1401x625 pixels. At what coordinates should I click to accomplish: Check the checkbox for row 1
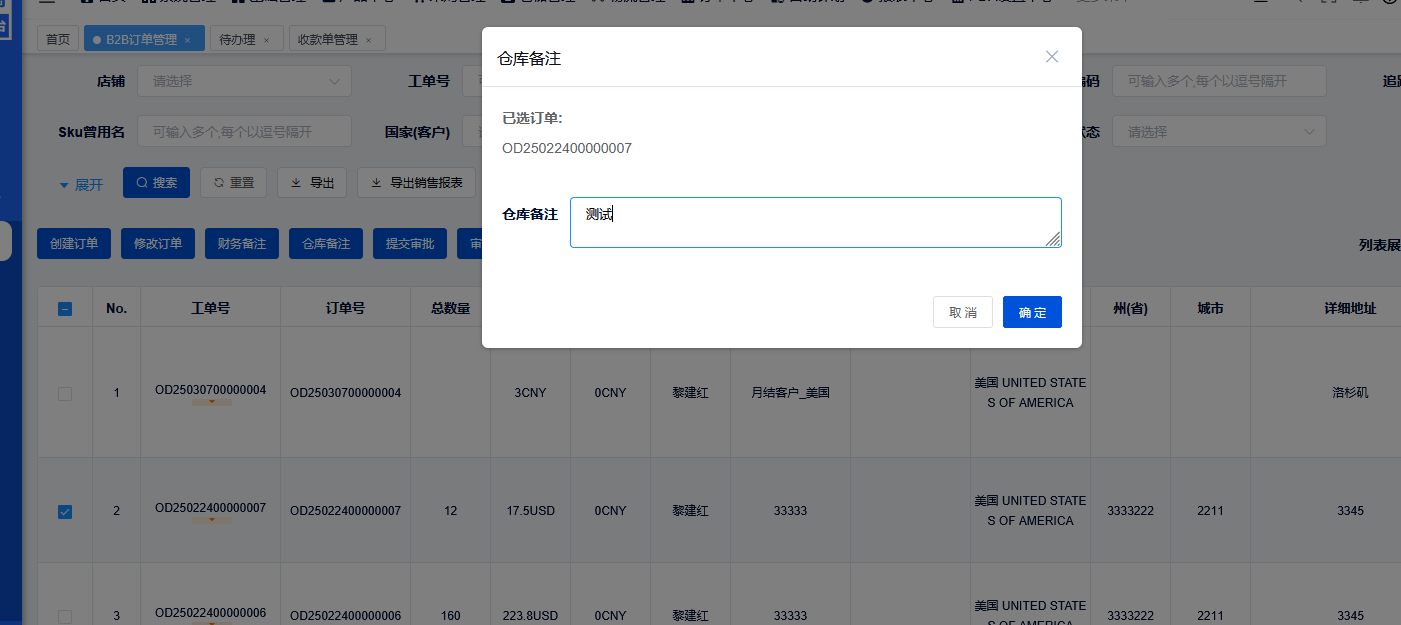tap(65, 394)
